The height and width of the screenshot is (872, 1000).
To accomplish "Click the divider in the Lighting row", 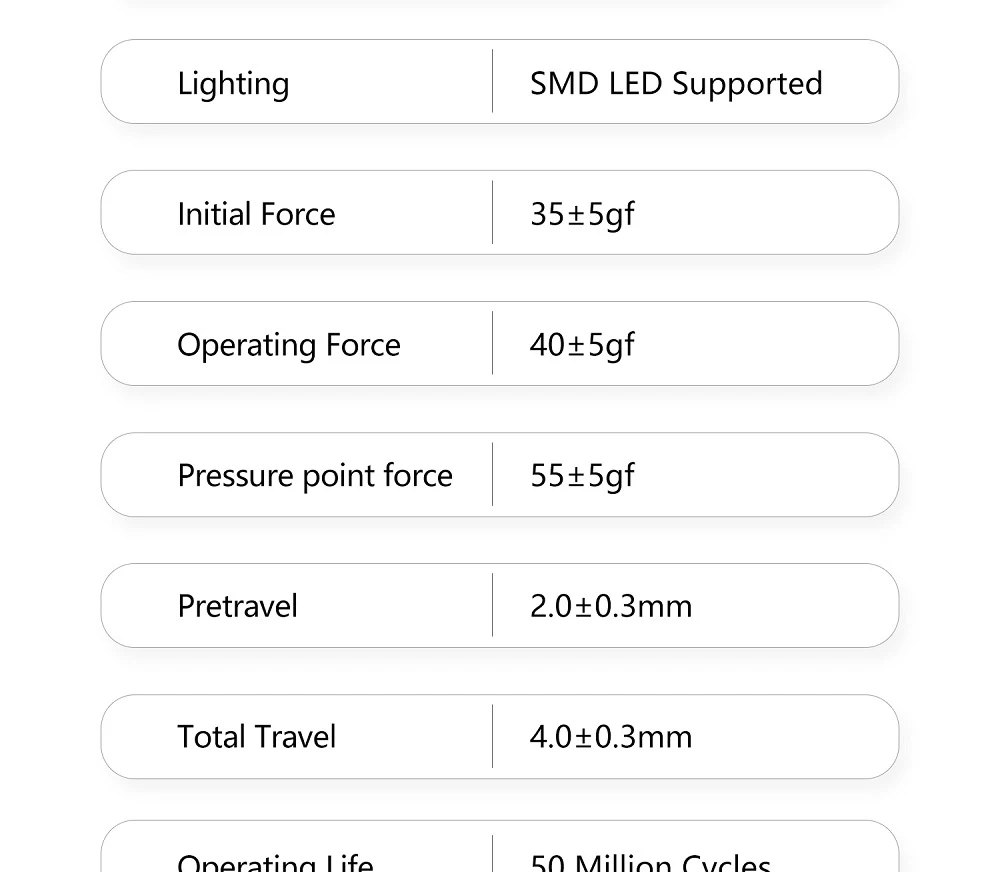I will click(493, 81).
